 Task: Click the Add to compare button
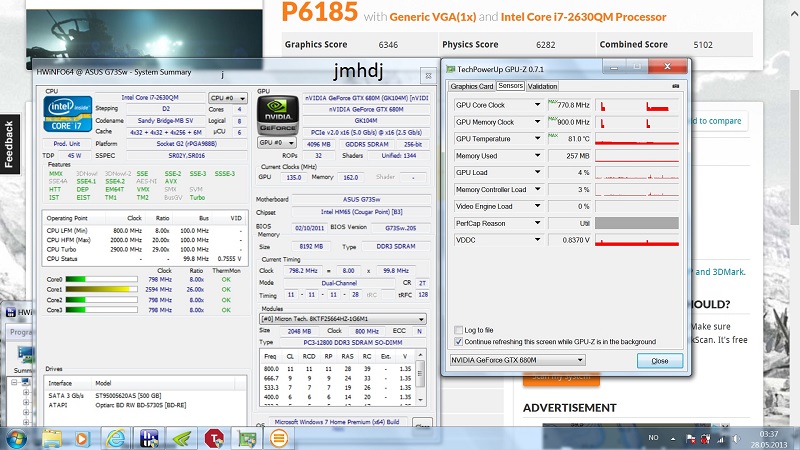[719, 121]
